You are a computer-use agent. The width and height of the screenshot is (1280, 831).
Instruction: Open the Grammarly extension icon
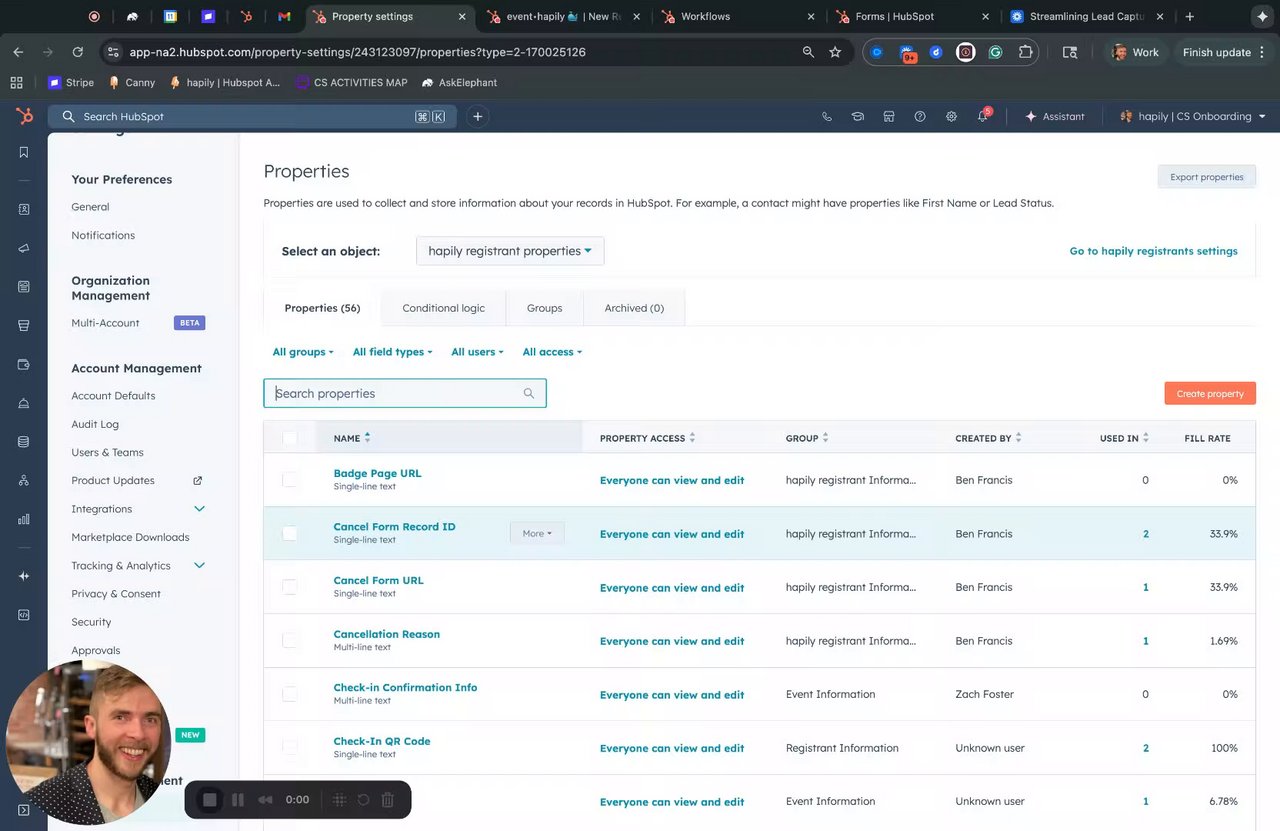click(x=996, y=52)
